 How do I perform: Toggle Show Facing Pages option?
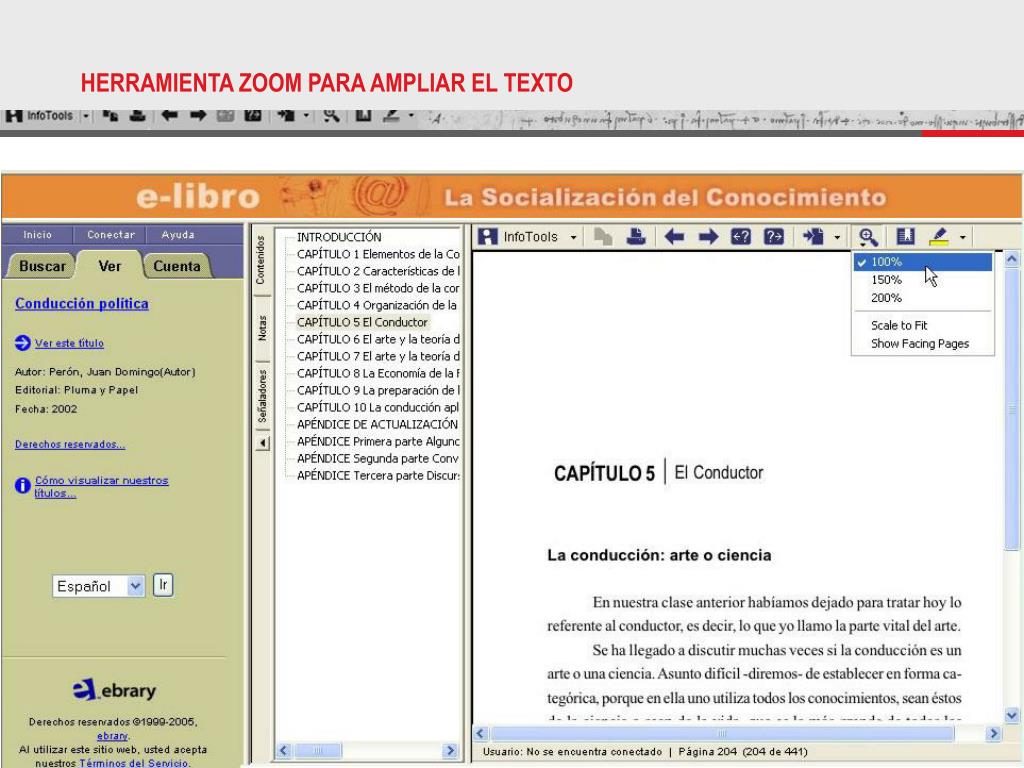coord(919,344)
